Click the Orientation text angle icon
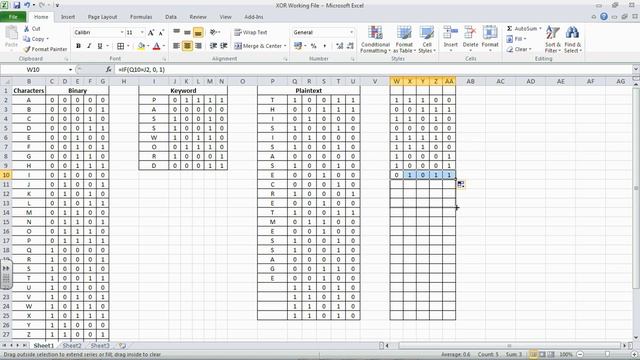This screenshot has height=360, width=640. [x=213, y=32]
